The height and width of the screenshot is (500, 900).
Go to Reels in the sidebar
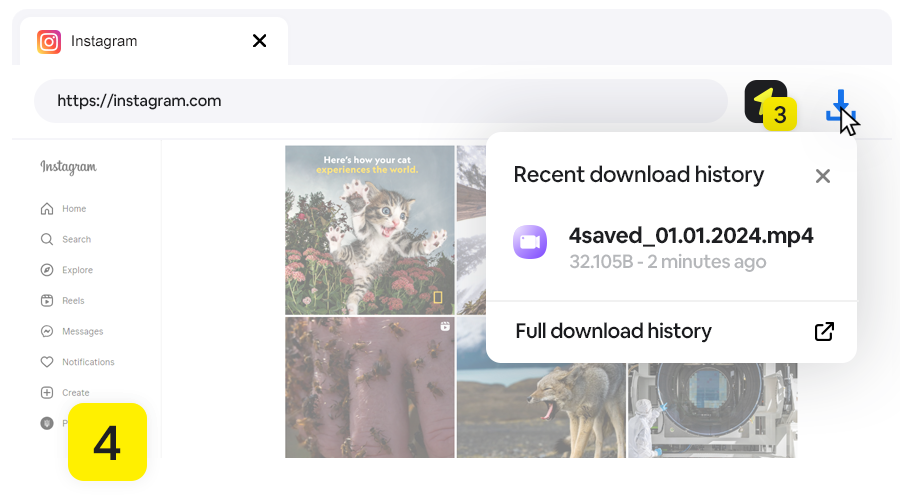click(x=47, y=301)
